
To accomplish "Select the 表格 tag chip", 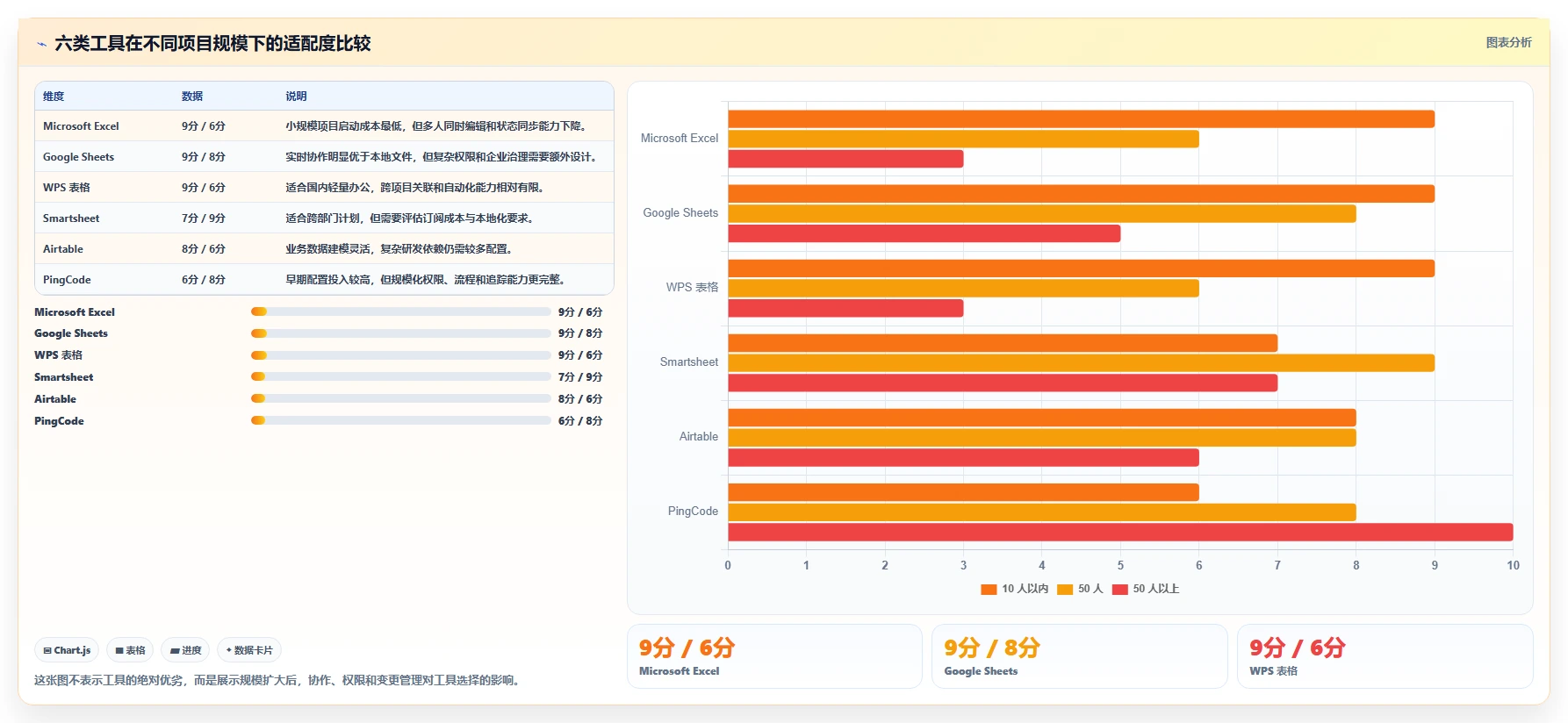I will (130, 650).
